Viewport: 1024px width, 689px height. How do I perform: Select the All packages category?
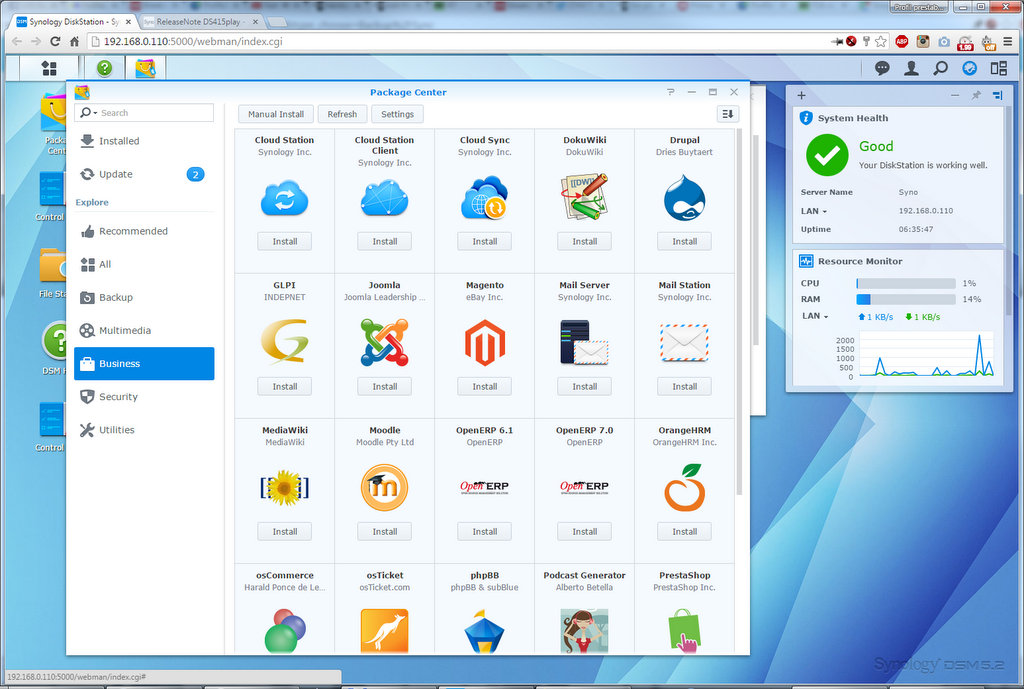[x=144, y=264]
